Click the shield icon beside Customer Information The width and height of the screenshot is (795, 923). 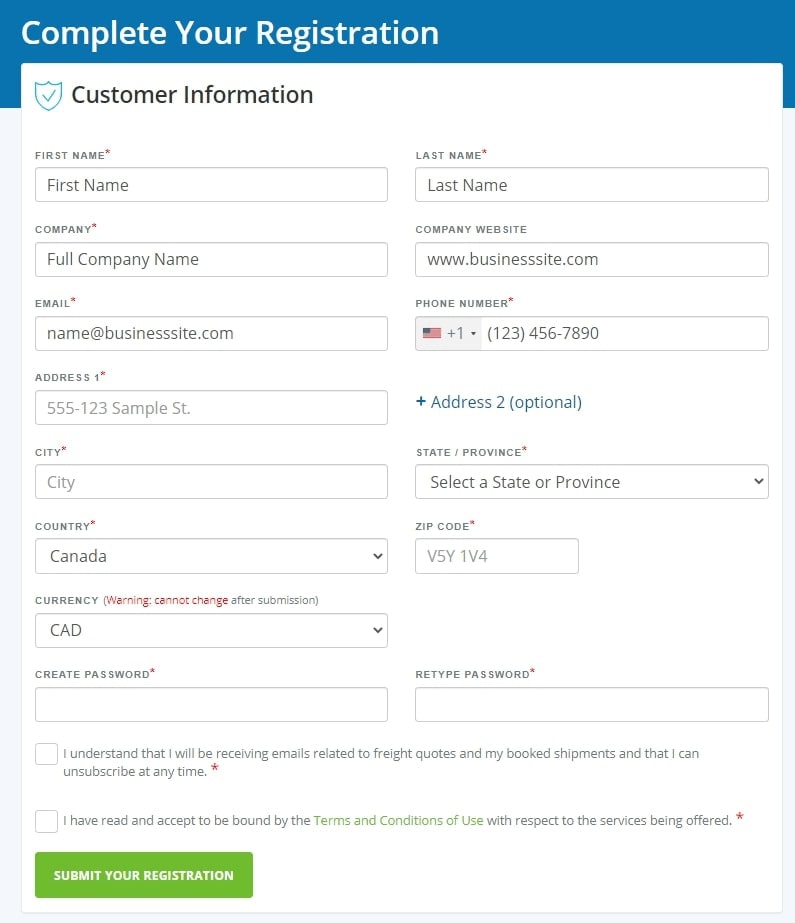48,95
